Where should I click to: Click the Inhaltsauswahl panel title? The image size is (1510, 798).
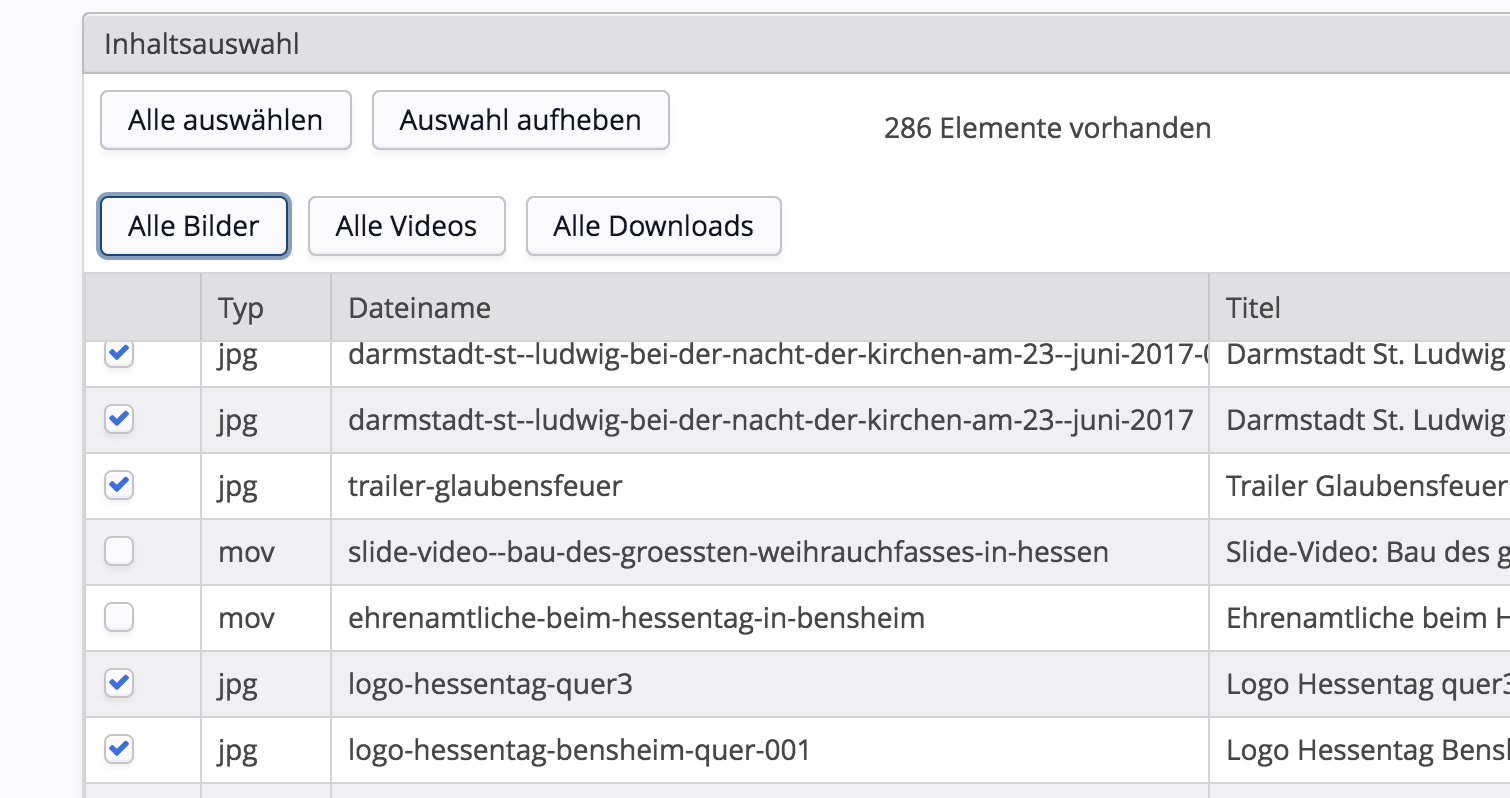click(x=201, y=43)
